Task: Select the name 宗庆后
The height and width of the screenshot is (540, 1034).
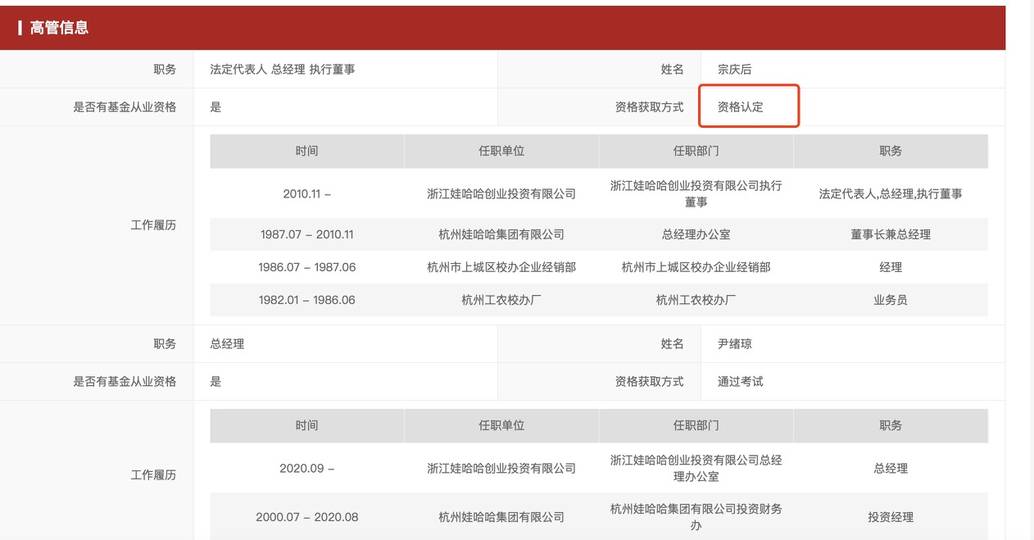Action: [x=734, y=69]
